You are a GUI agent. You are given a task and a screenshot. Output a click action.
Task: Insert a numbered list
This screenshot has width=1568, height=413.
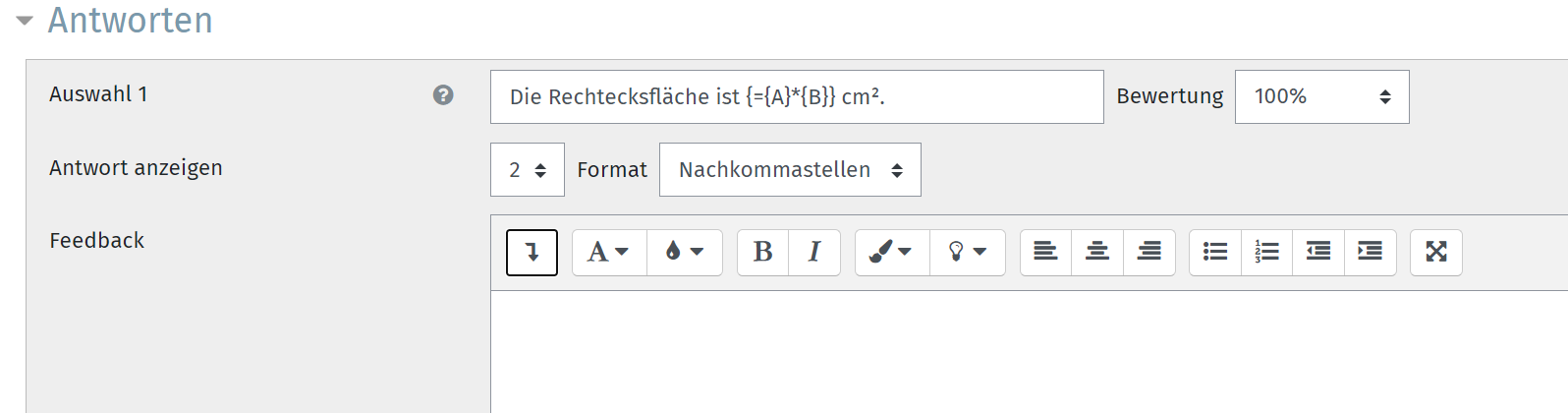click(1267, 253)
